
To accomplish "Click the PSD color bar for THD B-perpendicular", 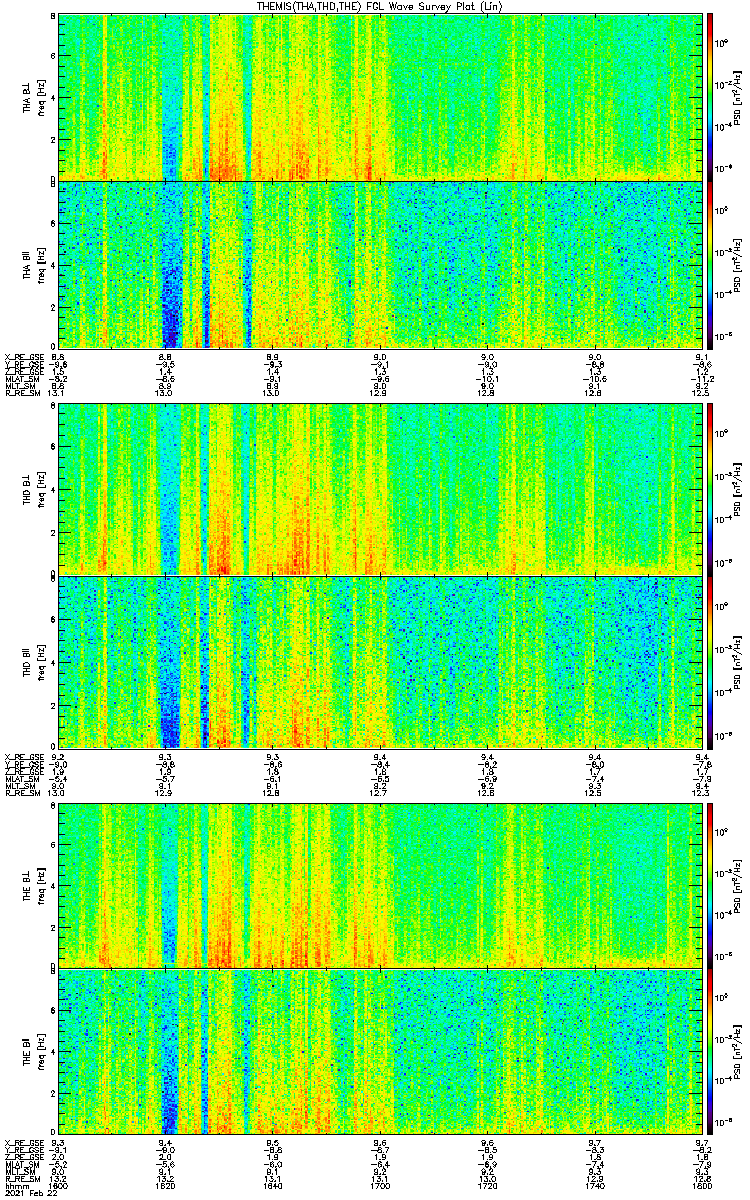I will click(710, 489).
